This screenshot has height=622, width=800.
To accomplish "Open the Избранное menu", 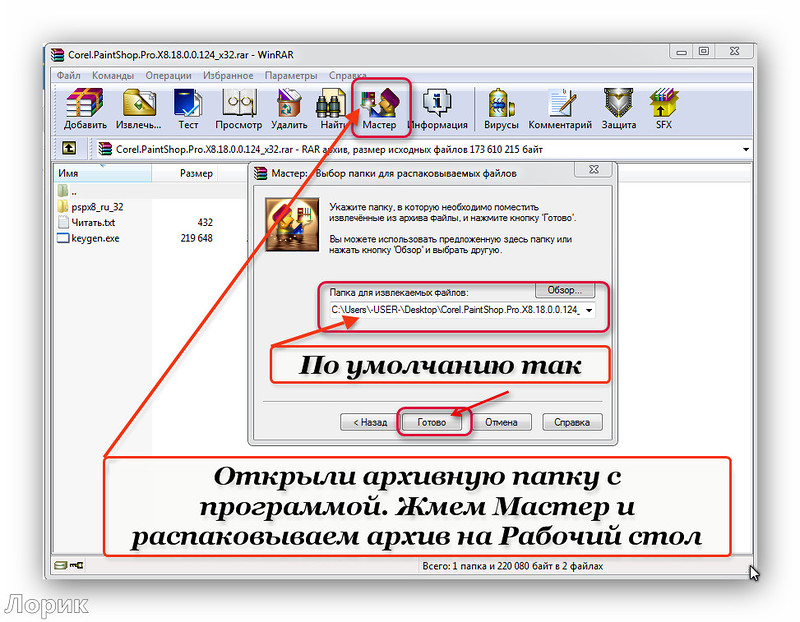I will pos(228,76).
